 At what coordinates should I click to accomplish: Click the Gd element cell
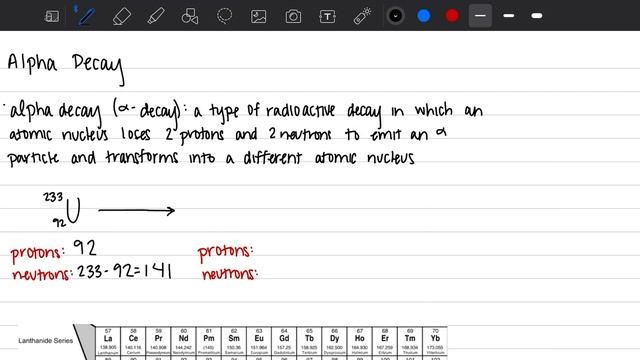point(284,341)
